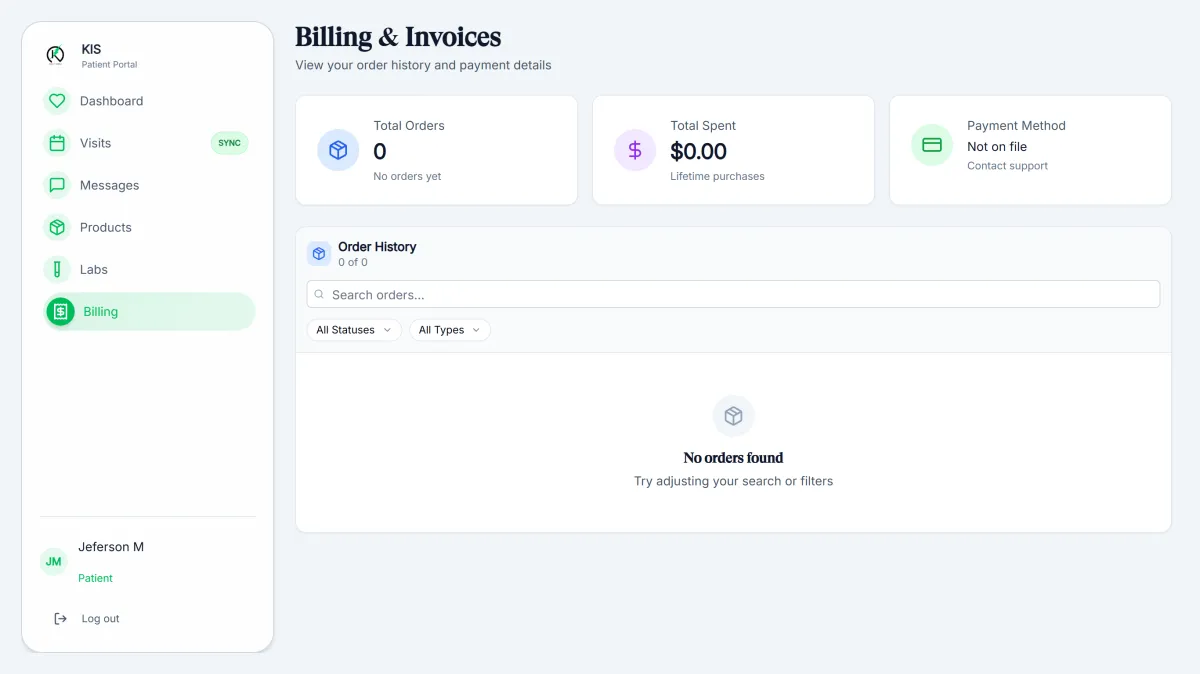The width and height of the screenshot is (1200, 674).
Task: Click the empty-state box icon
Action: [x=733, y=416]
